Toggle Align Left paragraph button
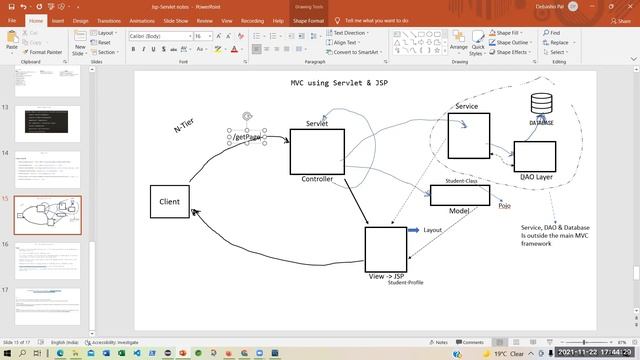The width and height of the screenshot is (640, 360). click(x=256, y=49)
